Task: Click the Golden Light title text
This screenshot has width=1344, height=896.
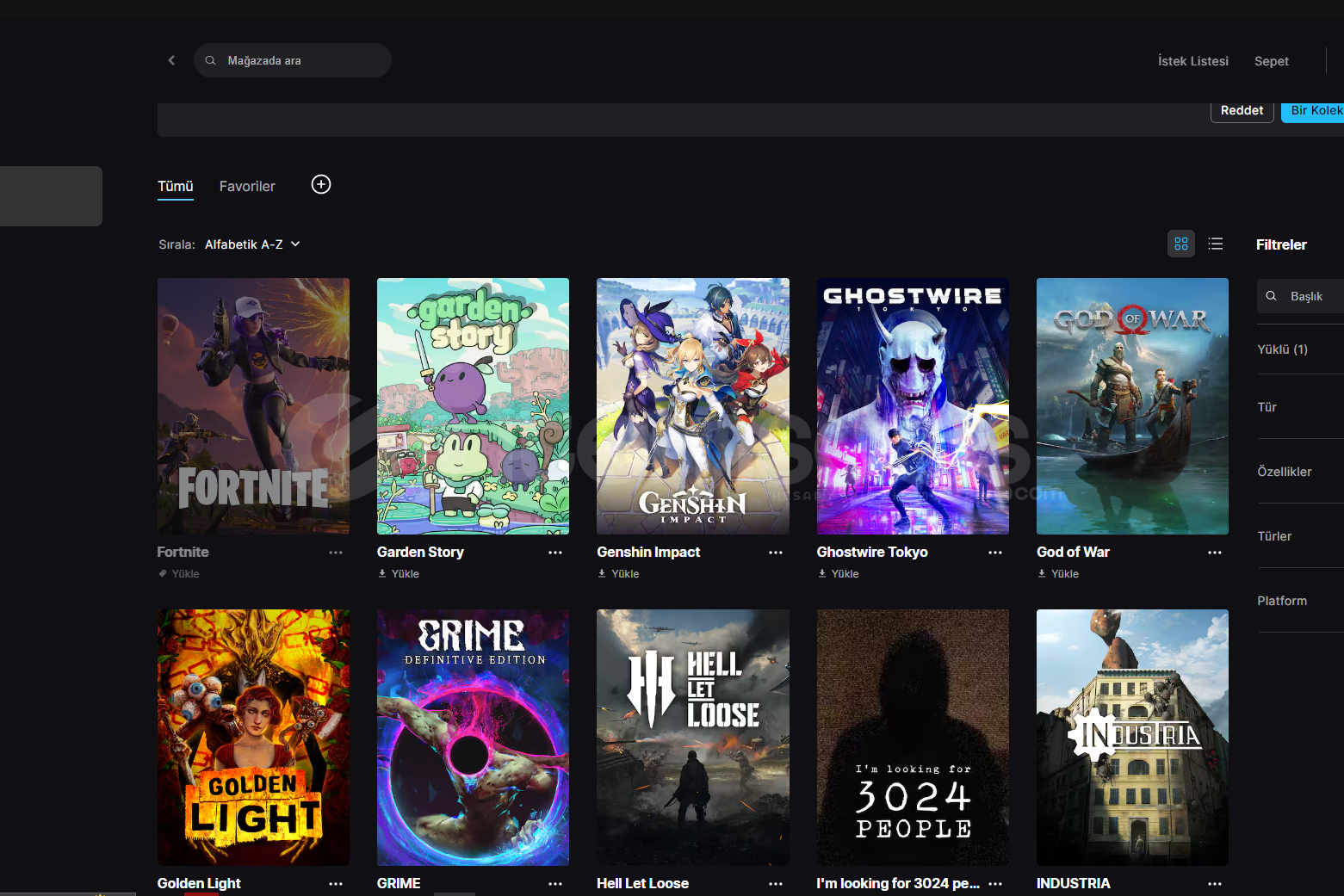Action: pos(199,884)
